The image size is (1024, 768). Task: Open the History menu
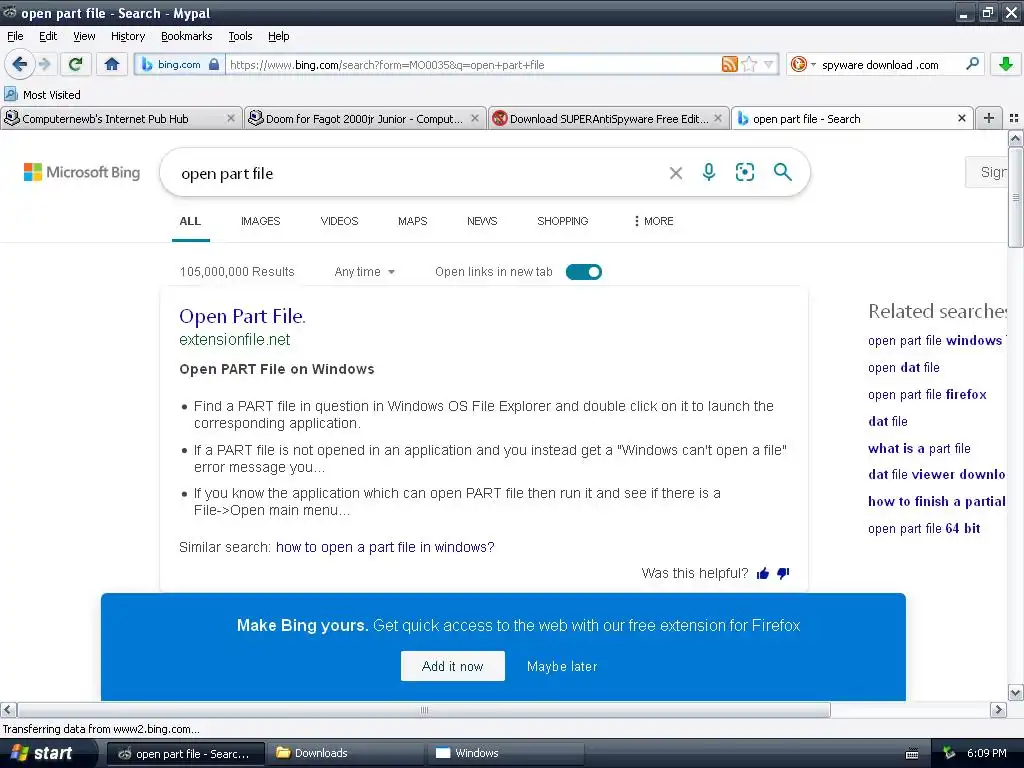tap(127, 36)
